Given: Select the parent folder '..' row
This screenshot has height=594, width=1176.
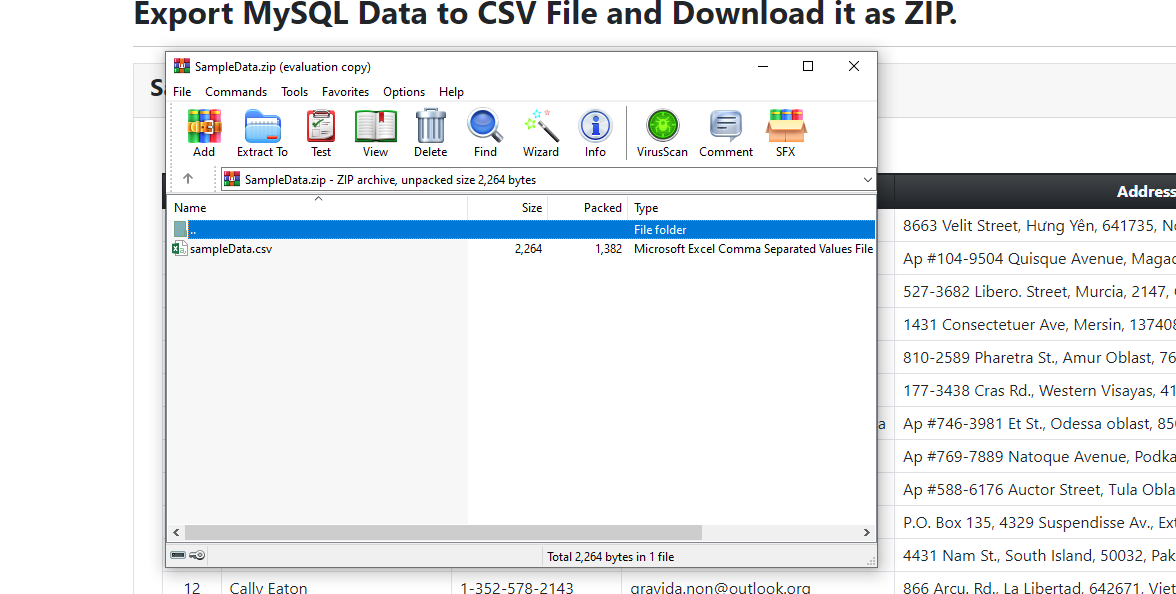Looking at the screenshot, I should click(x=522, y=230).
